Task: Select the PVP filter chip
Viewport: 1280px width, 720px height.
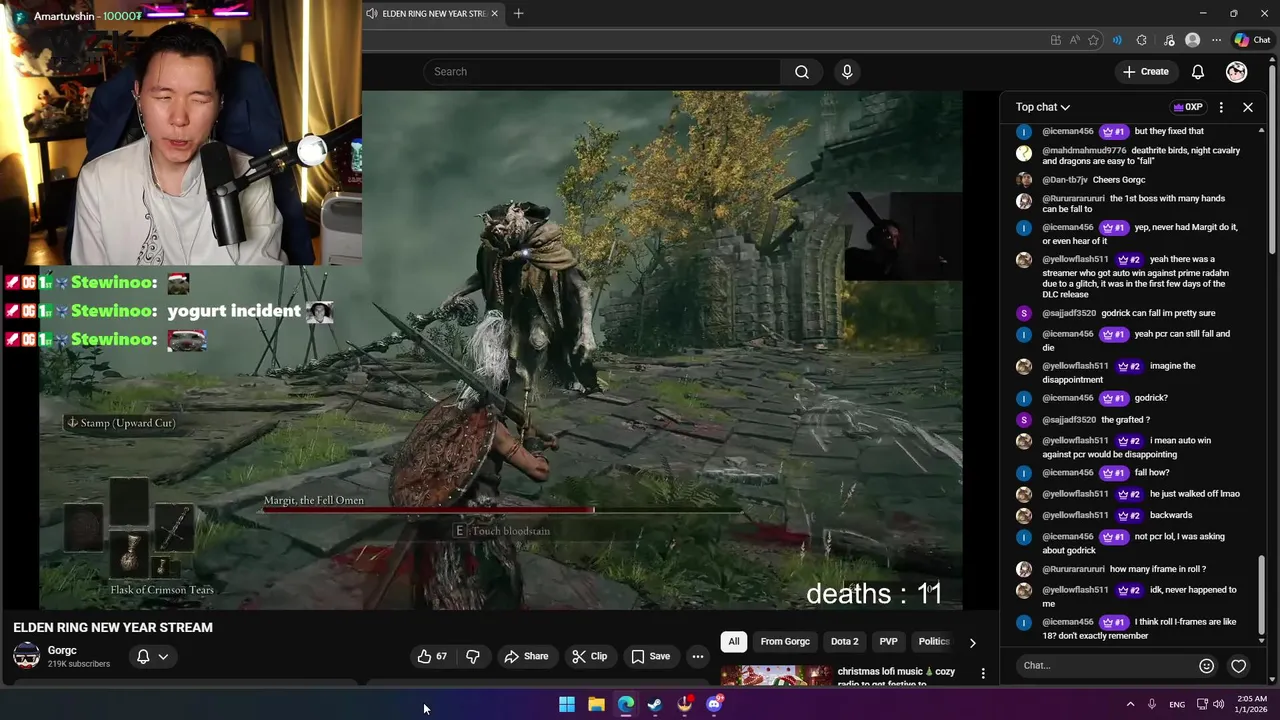Action: 888,642
